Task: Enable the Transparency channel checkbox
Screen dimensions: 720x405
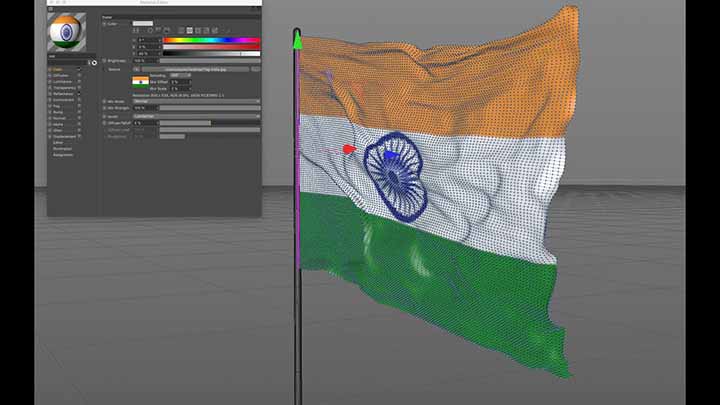Action: pos(79,88)
